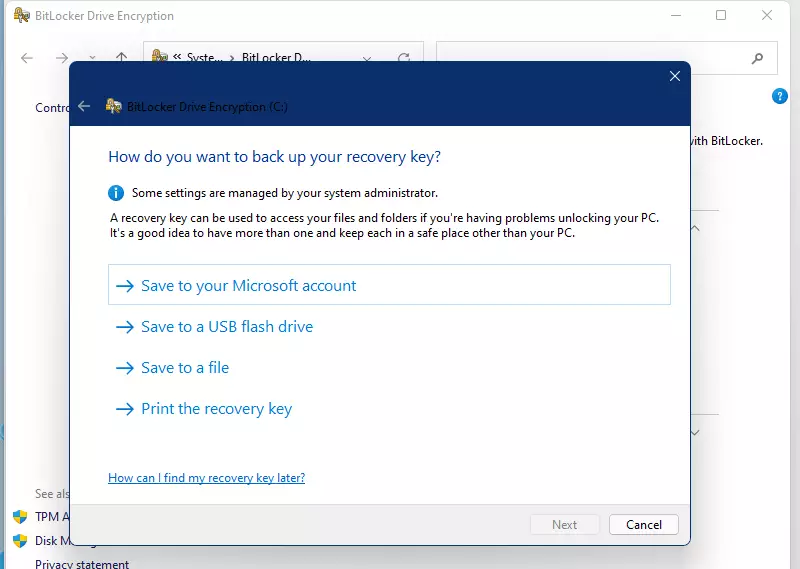Click the text Some settings are managed by your system administrator
Image resolution: width=800 pixels, height=569 pixels.
click(x=285, y=193)
